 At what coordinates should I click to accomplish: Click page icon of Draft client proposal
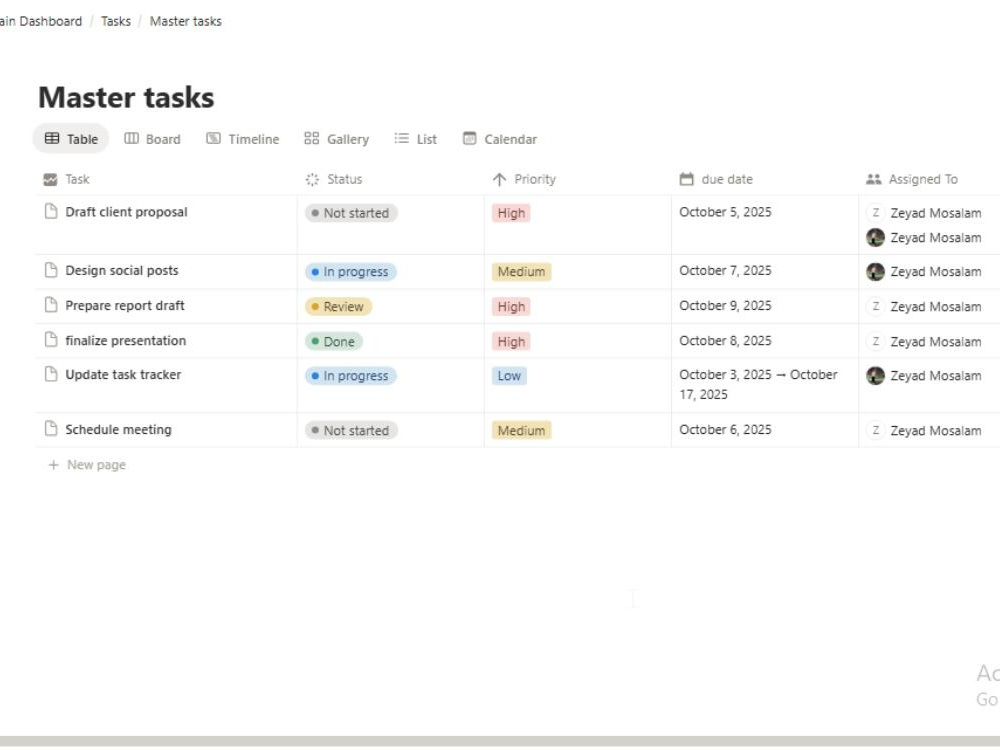51,211
